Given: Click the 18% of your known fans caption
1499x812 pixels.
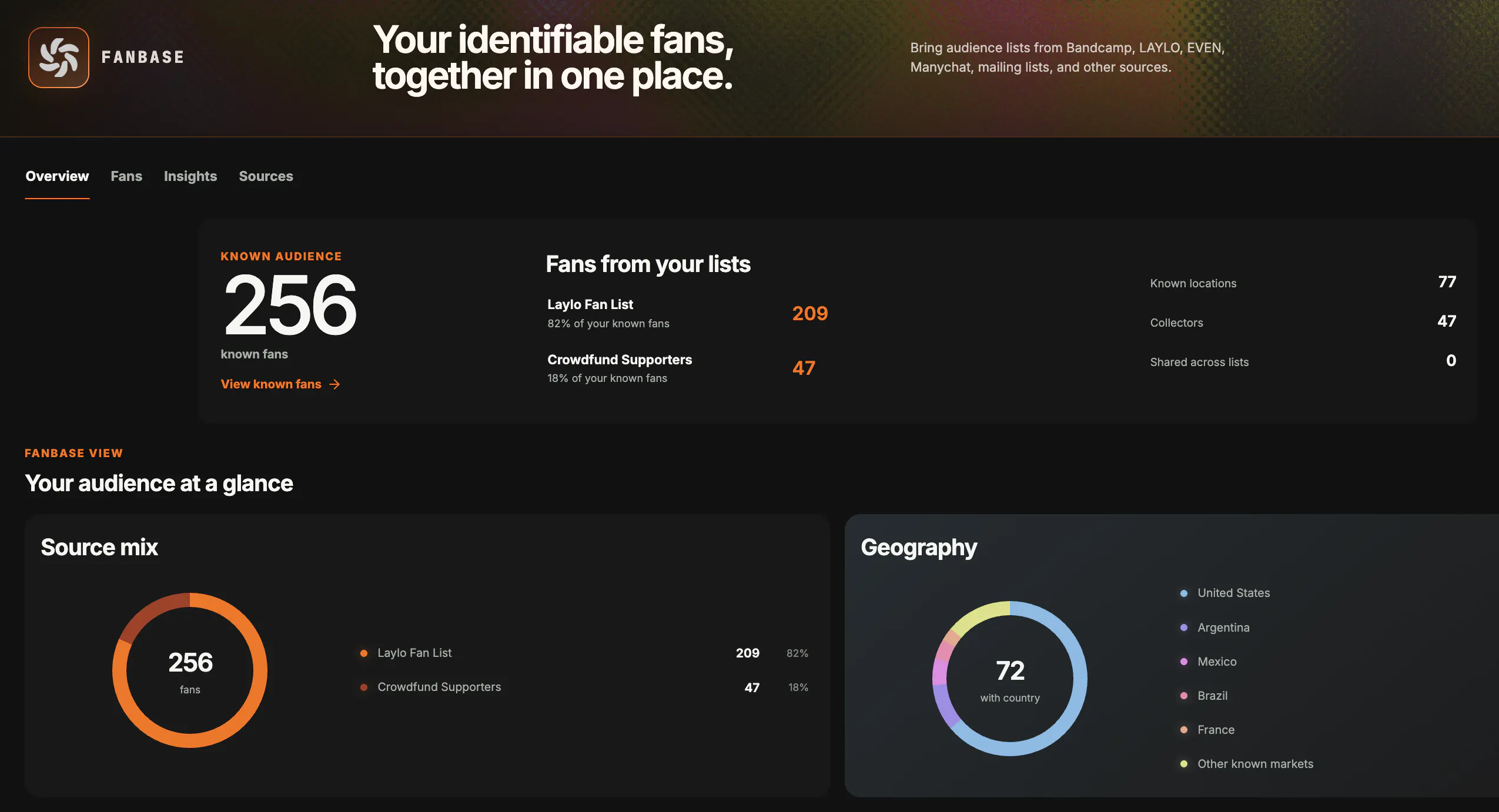Looking at the screenshot, I should click(607, 378).
